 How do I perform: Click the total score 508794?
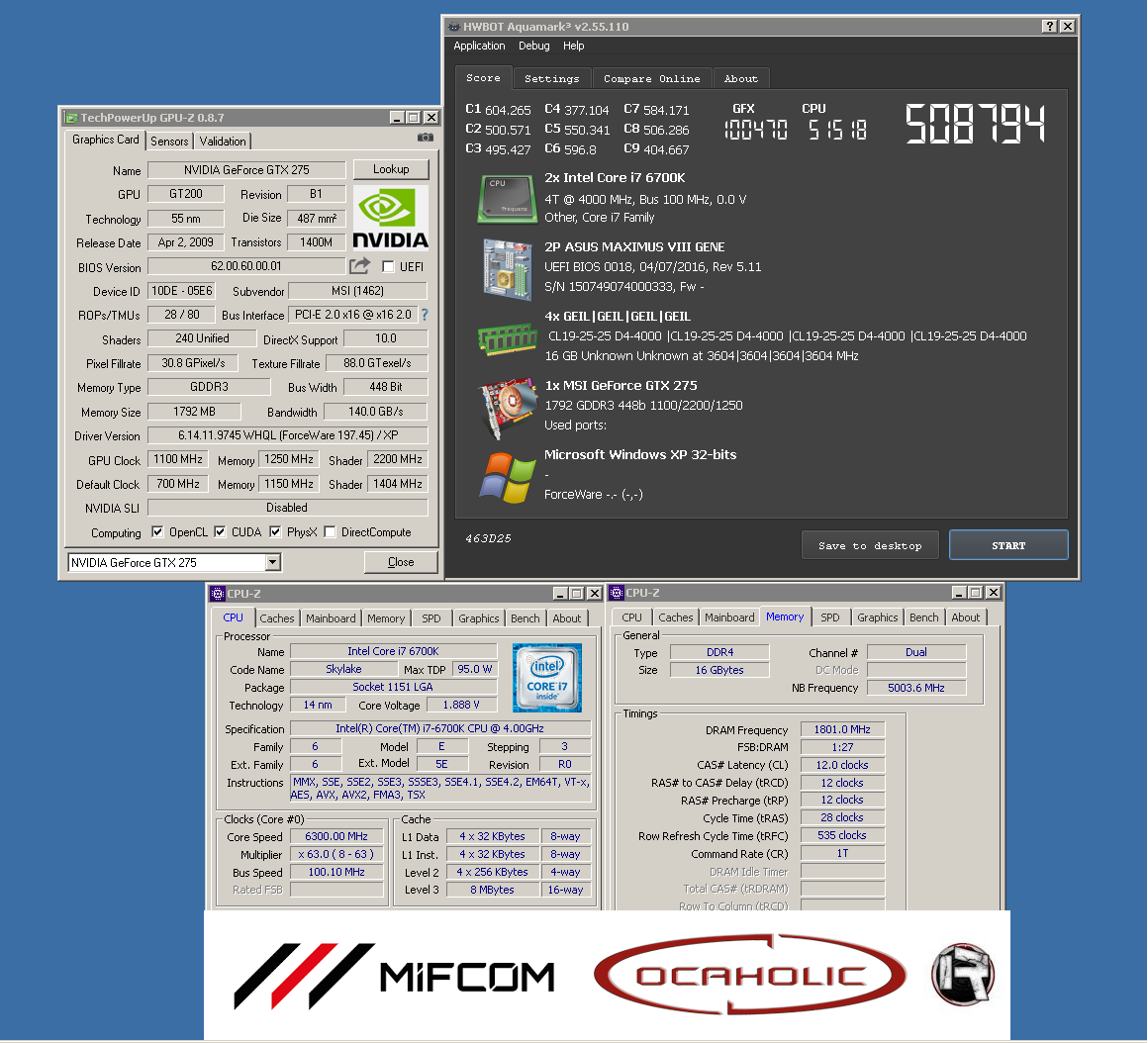[x=975, y=125]
